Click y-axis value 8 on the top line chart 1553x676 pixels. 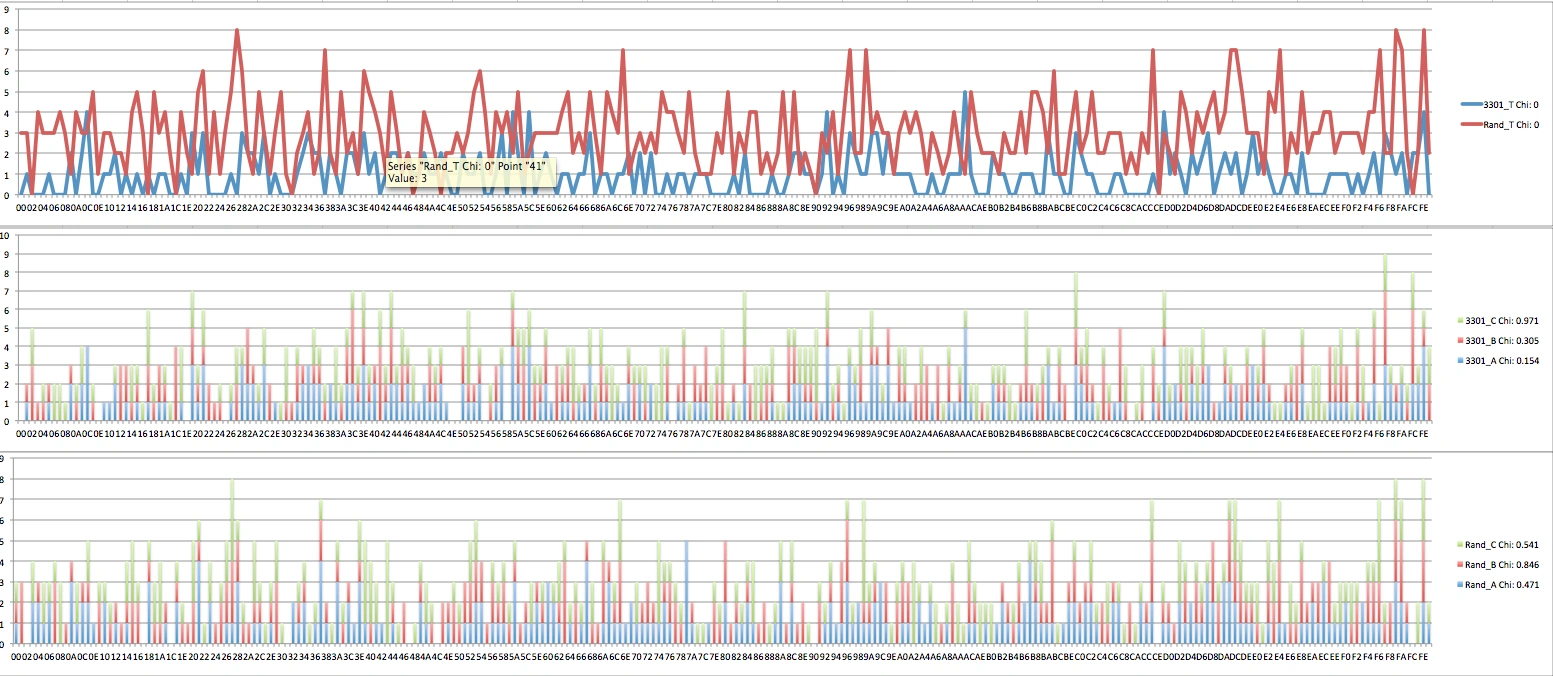6,30
